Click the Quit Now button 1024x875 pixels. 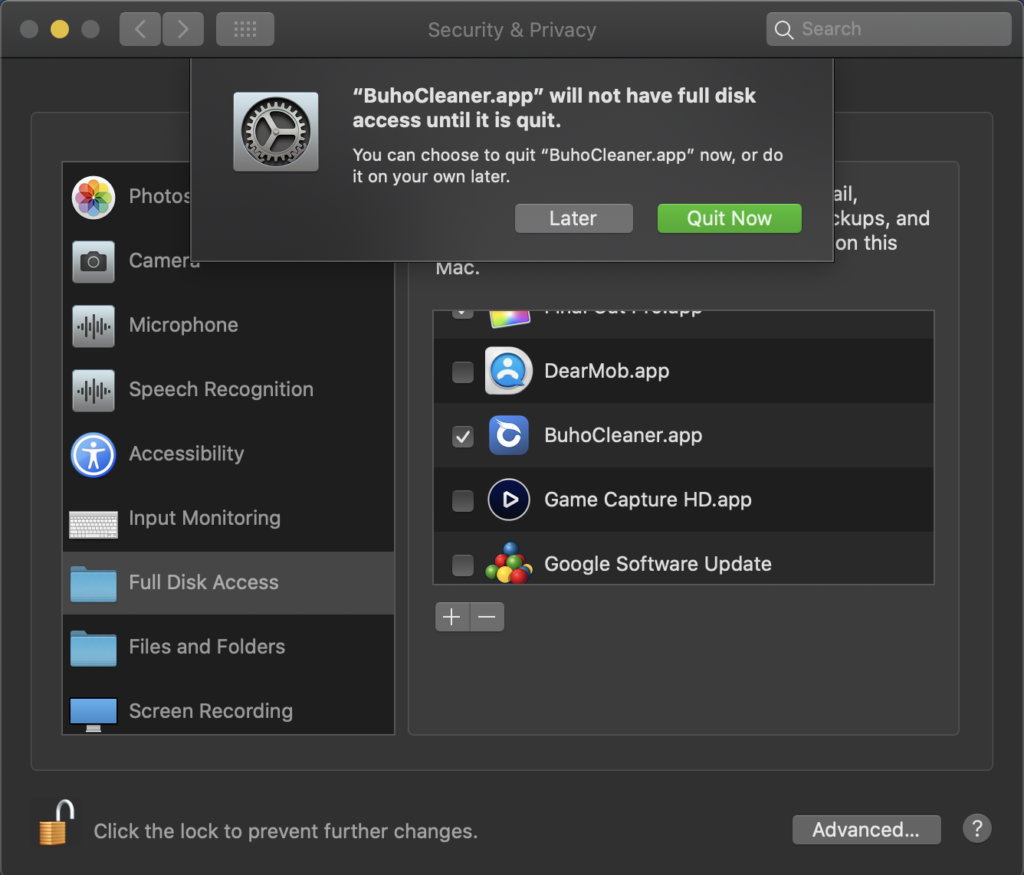click(x=729, y=218)
